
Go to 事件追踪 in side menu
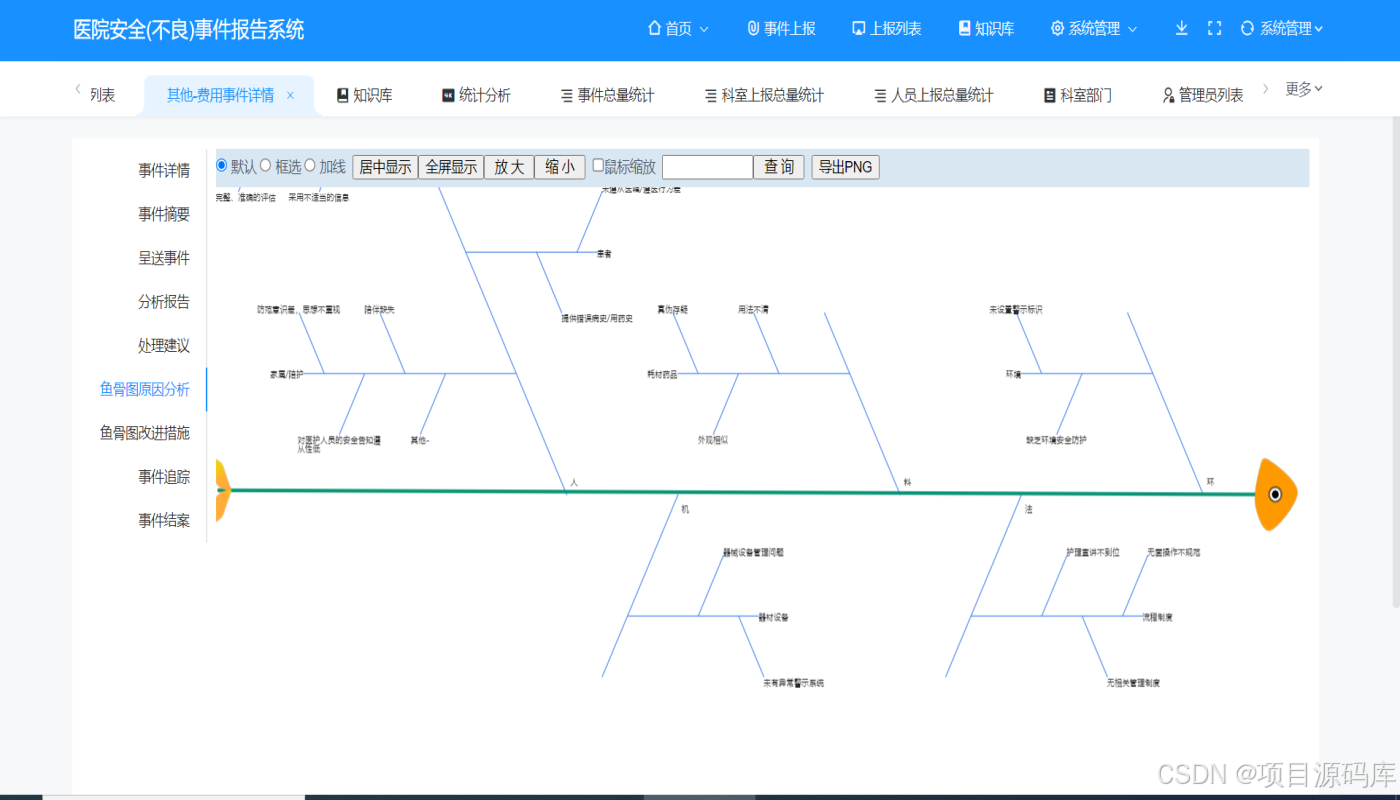164,477
